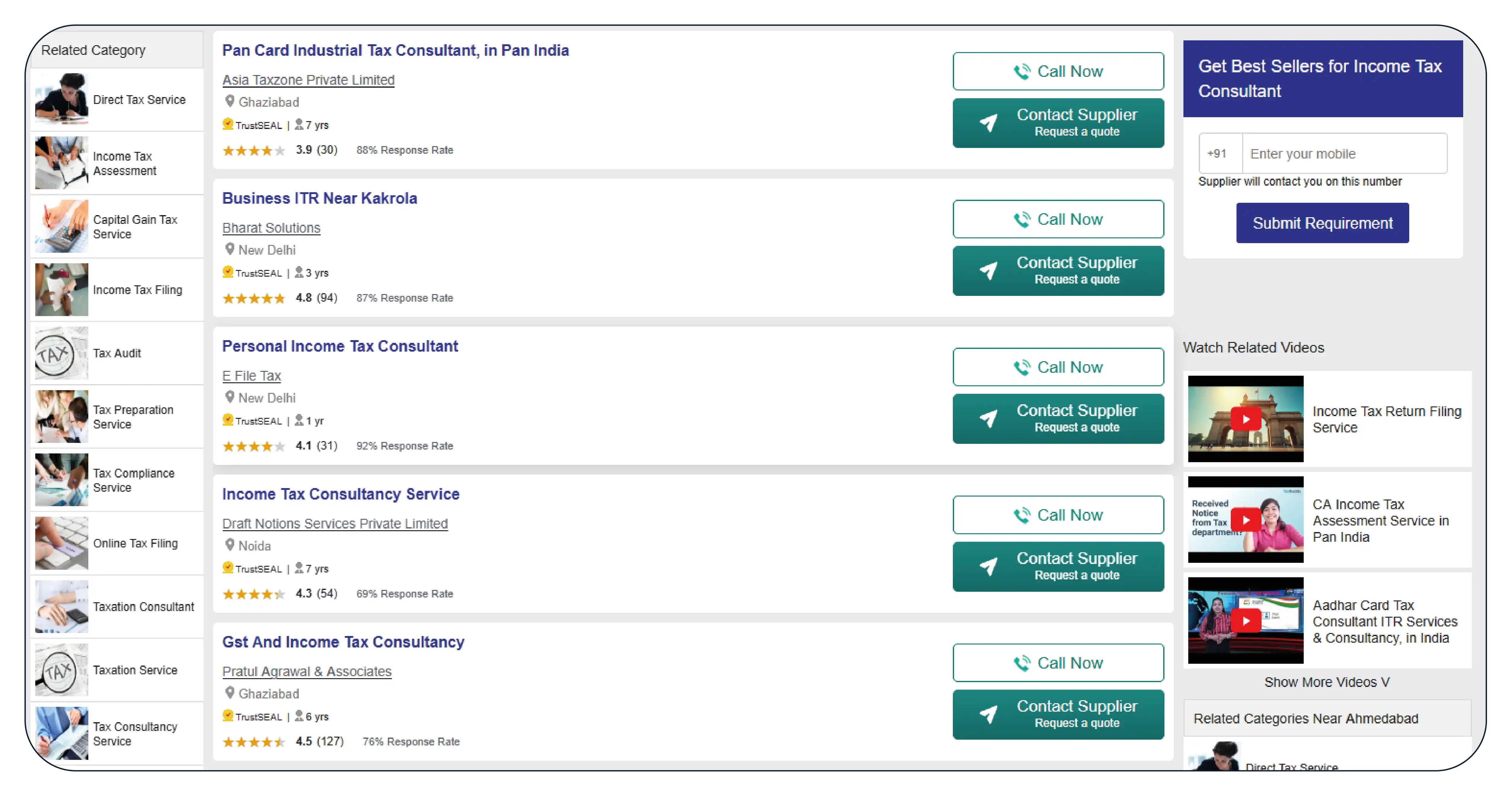This screenshot has width=1512, height=796.
Task: Request a quote for Income Tax Consultancy Service
Action: 1058,566
